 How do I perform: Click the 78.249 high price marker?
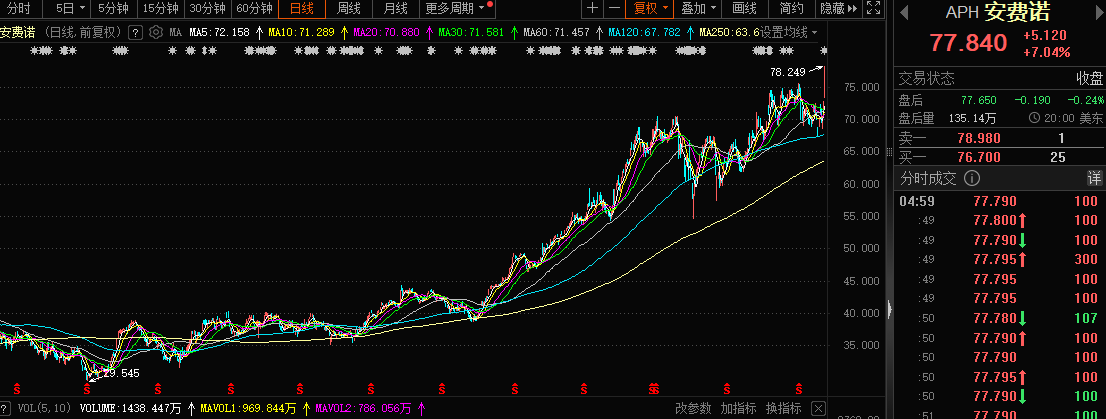pyautogui.click(x=787, y=72)
